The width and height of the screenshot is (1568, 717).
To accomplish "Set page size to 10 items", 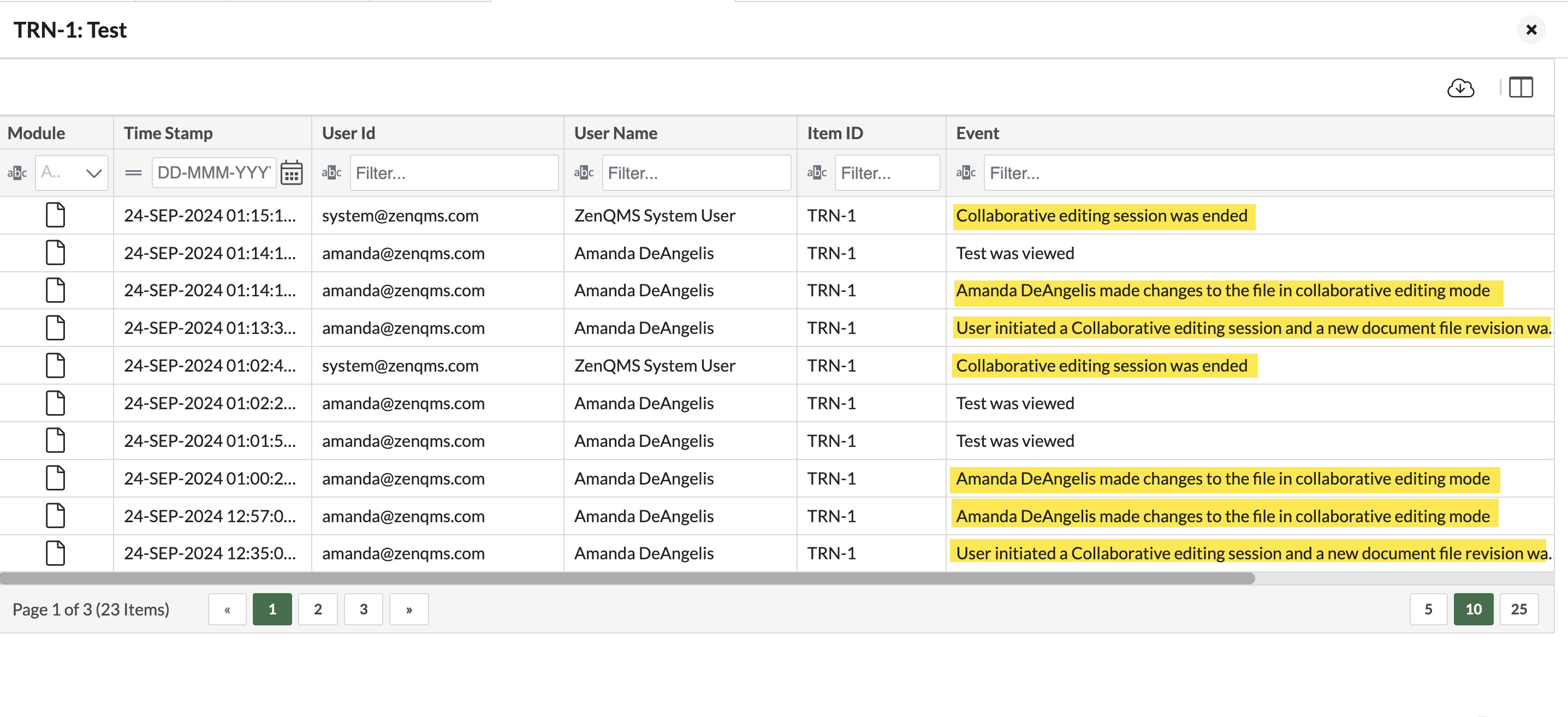I will 1474,610.
